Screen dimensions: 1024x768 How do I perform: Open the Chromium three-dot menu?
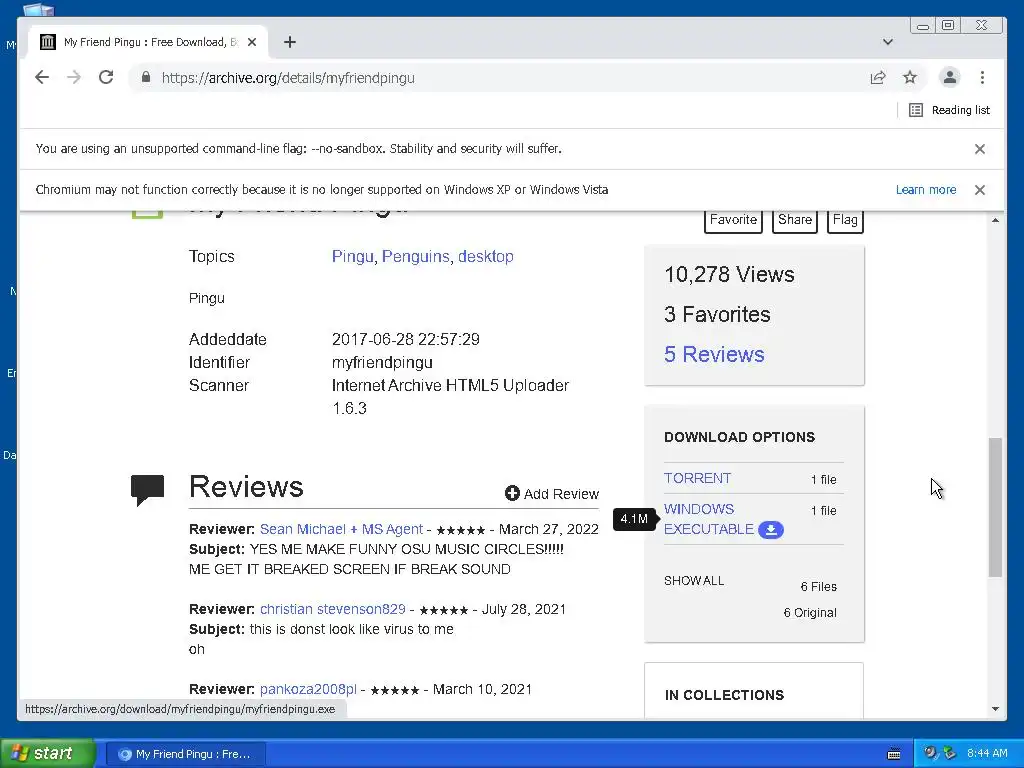tap(982, 78)
